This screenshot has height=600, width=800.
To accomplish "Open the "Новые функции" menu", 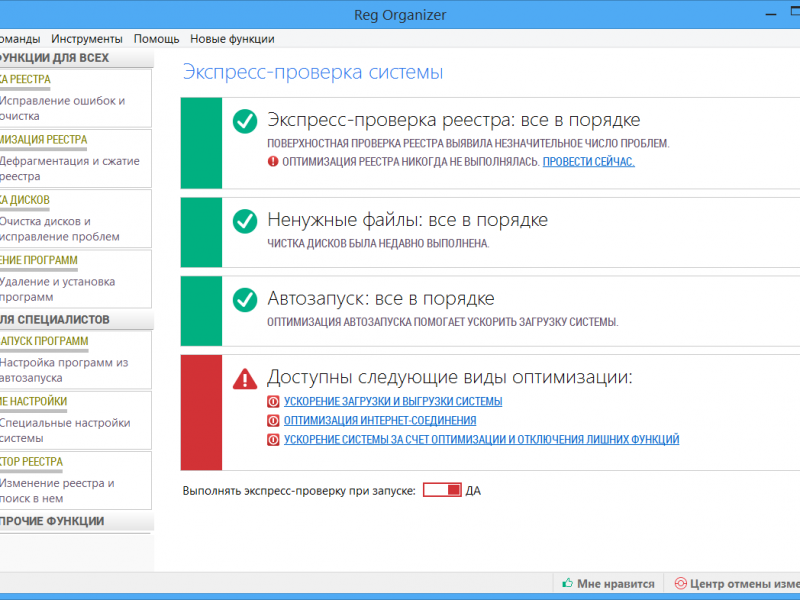I will coord(232,39).
